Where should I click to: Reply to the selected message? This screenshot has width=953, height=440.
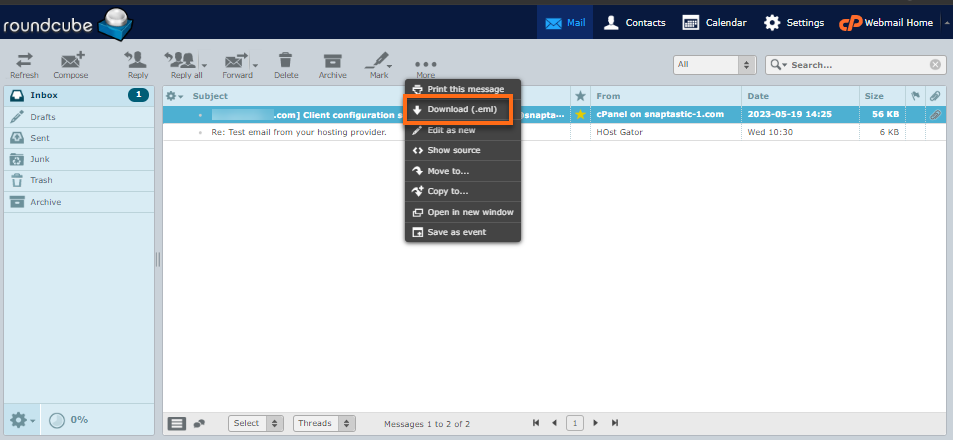coord(137,65)
